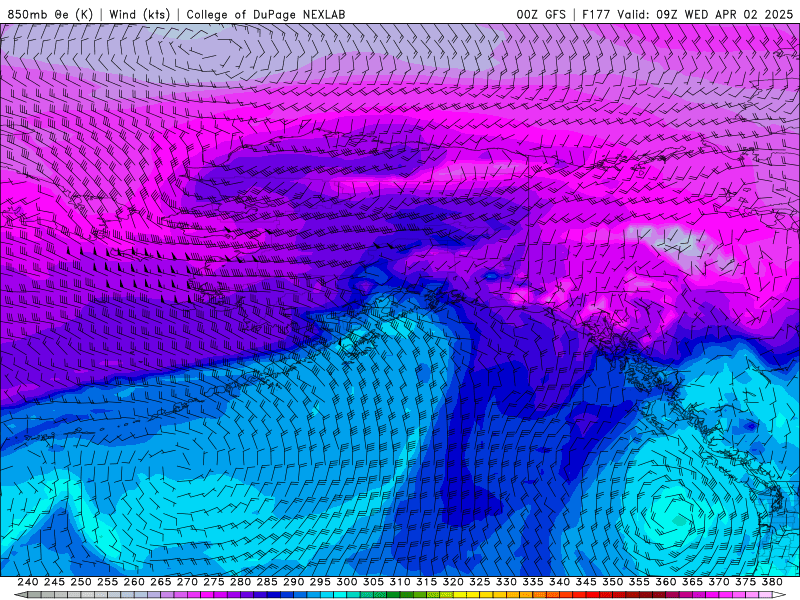Click the "Wind (kts)" header label

pos(139,14)
